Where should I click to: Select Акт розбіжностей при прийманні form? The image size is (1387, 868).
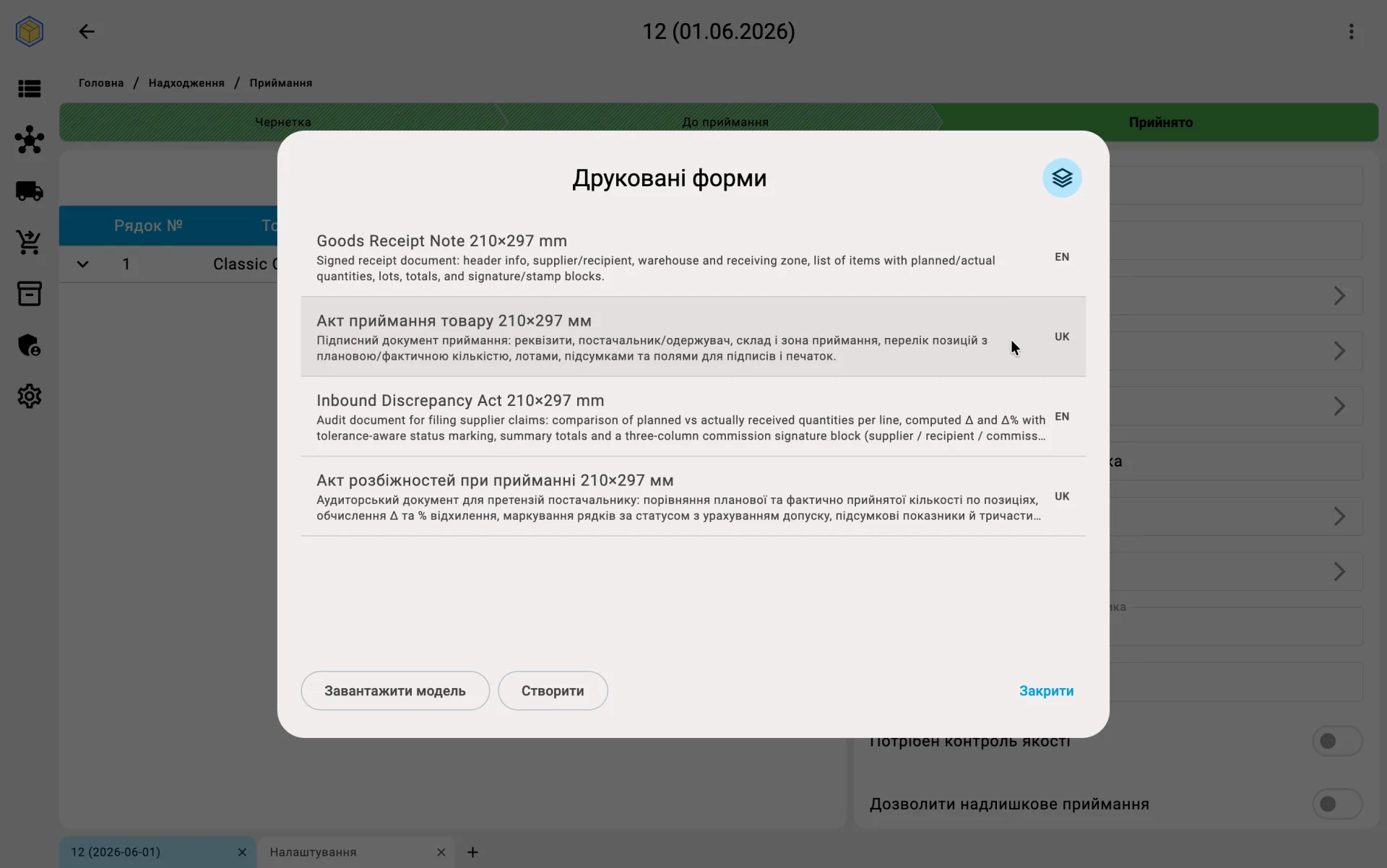point(693,496)
